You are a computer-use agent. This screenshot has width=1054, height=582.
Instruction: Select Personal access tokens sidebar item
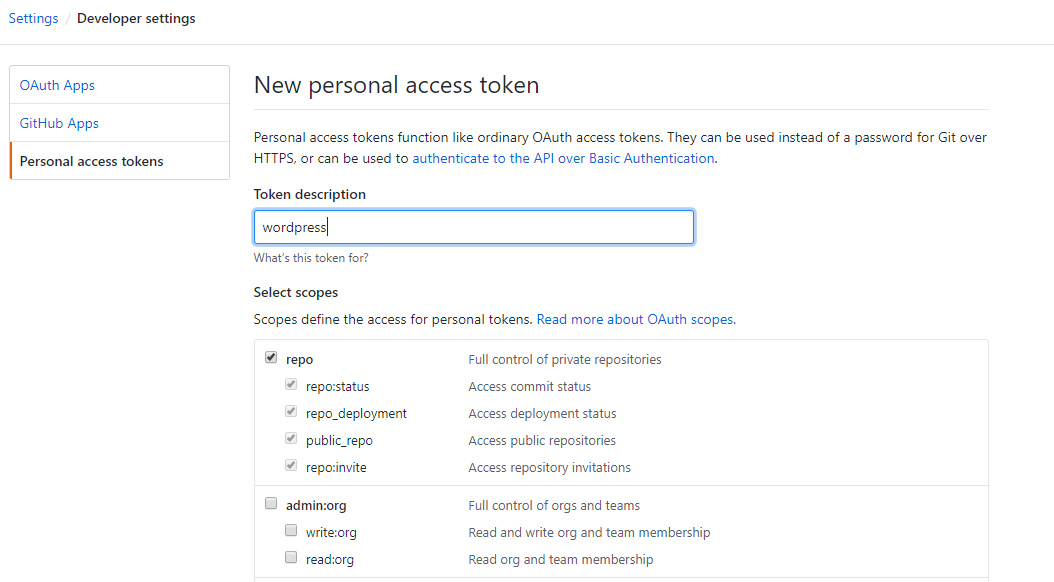point(91,161)
